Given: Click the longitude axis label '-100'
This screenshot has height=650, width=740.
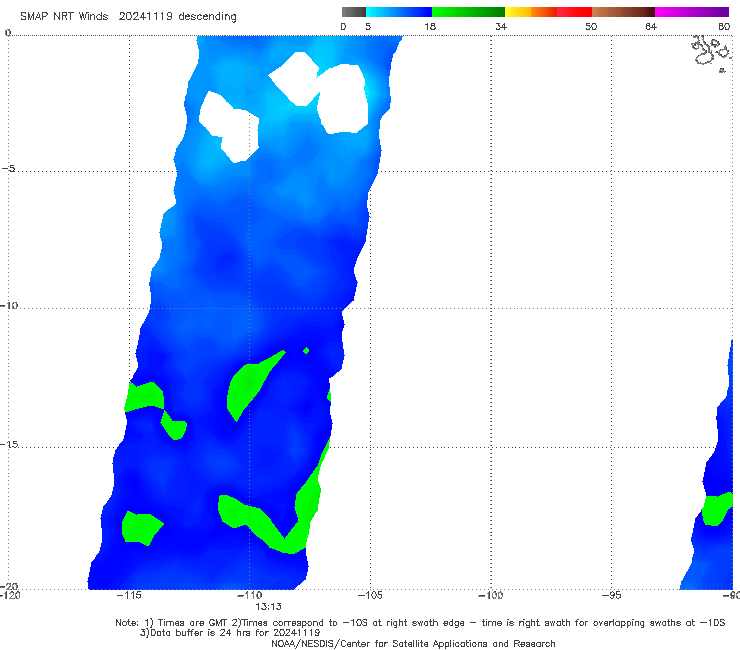Looking at the screenshot, I should [490, 595].
